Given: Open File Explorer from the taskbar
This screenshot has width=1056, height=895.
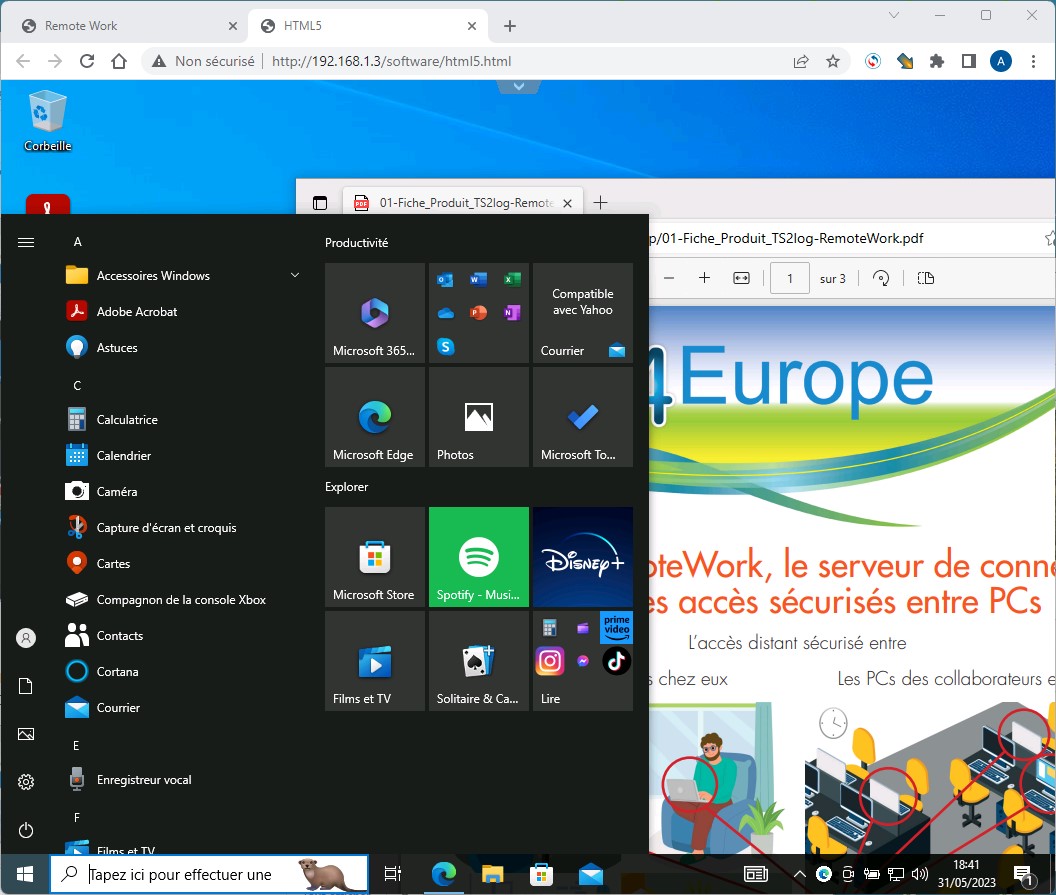Looking at the screenshot, I should pos(493,874).
